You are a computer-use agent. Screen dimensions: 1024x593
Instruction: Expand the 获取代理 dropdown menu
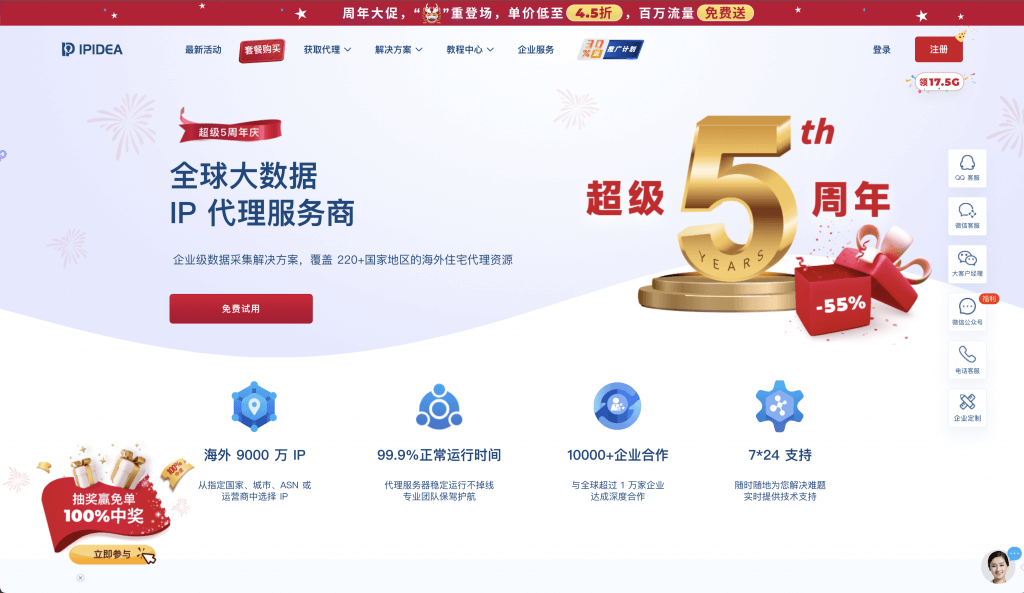pos(327,50)
